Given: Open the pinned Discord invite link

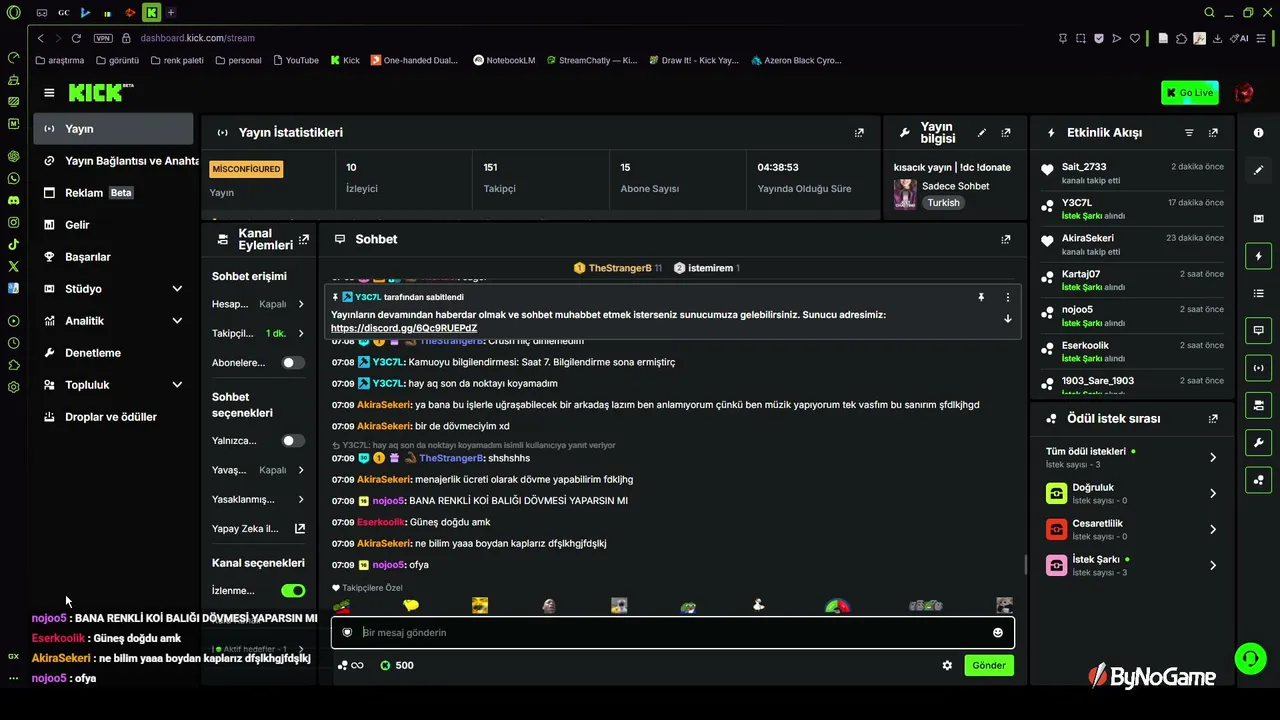Looking at the screenshot, I should point(404,328).
